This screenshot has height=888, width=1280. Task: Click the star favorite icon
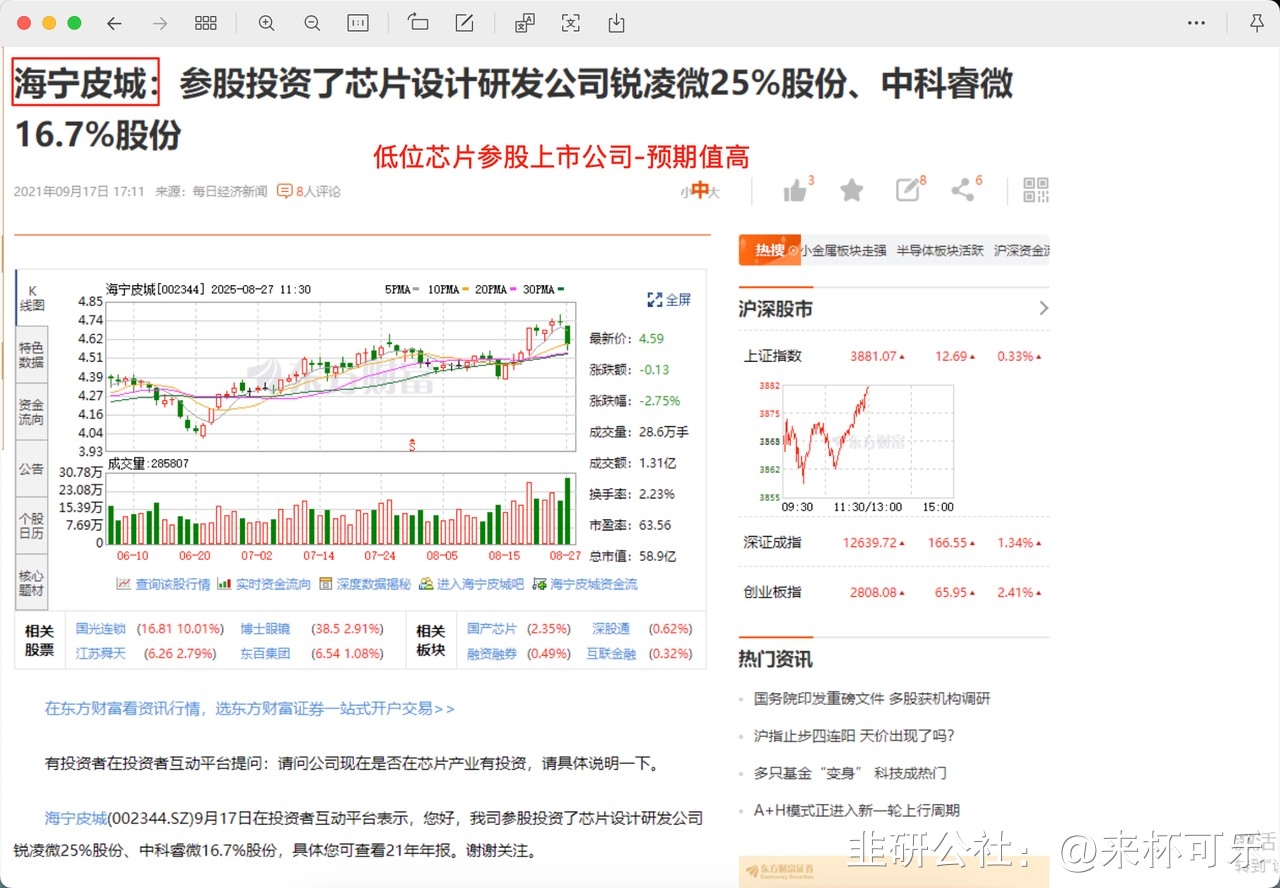pyautogui.click(x=852, y=190)
